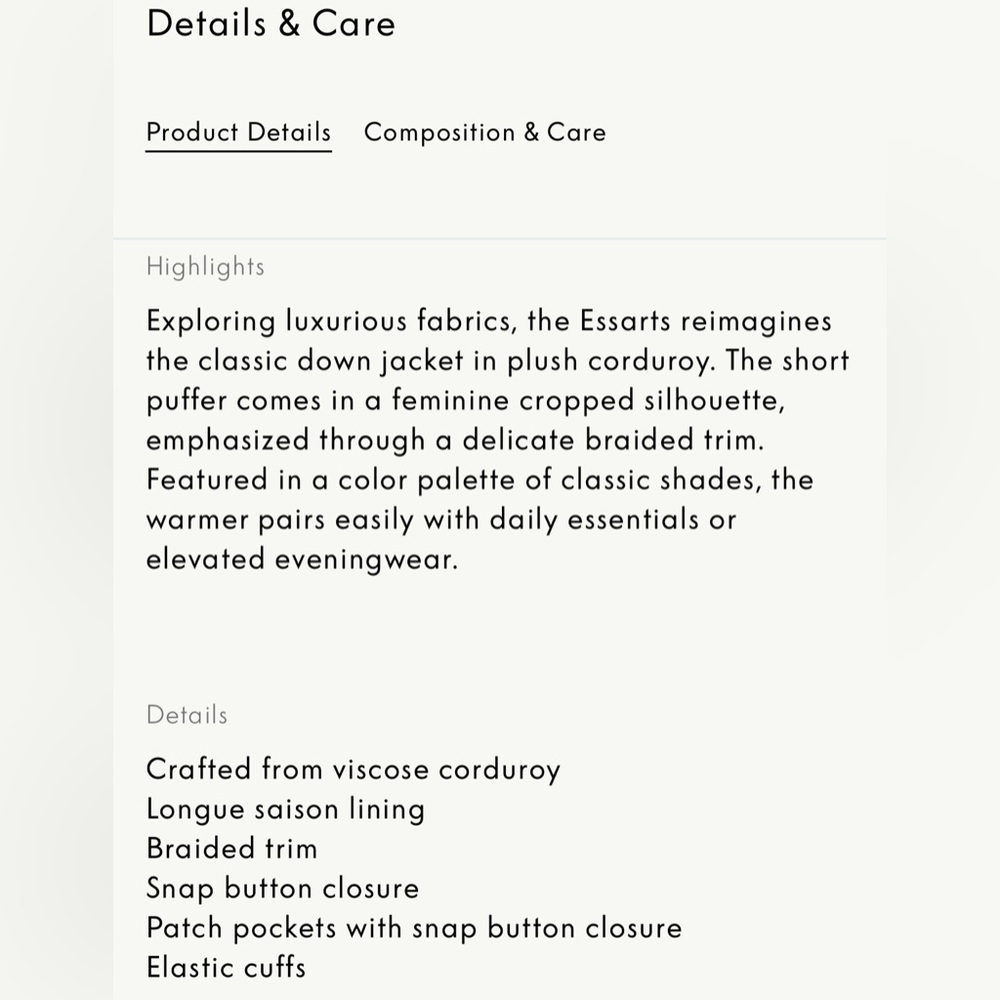
Task: Click the Details & Care heading
Action: [270, 24]
